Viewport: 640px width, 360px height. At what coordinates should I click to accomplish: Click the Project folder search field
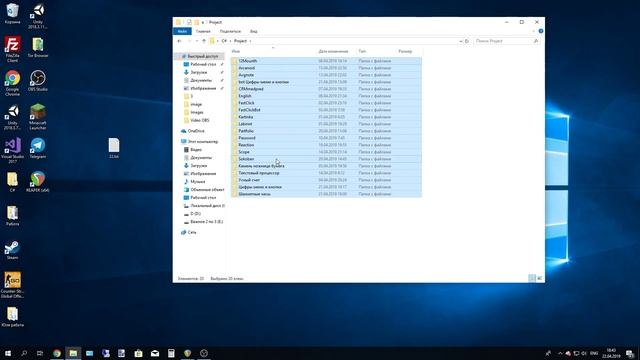(x=507, y=41)
